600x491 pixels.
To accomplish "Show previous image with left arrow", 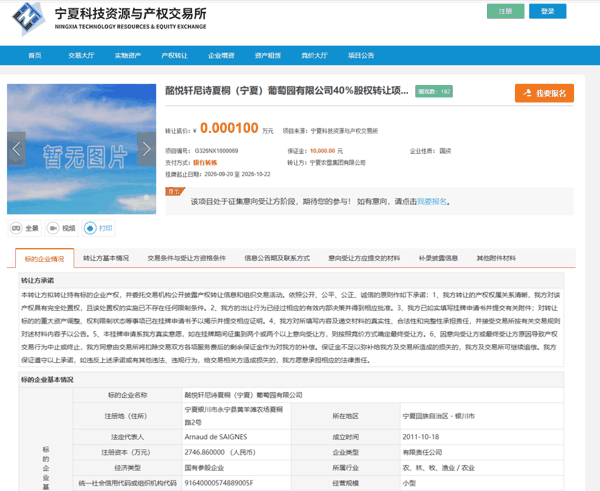I will (16, 149).
